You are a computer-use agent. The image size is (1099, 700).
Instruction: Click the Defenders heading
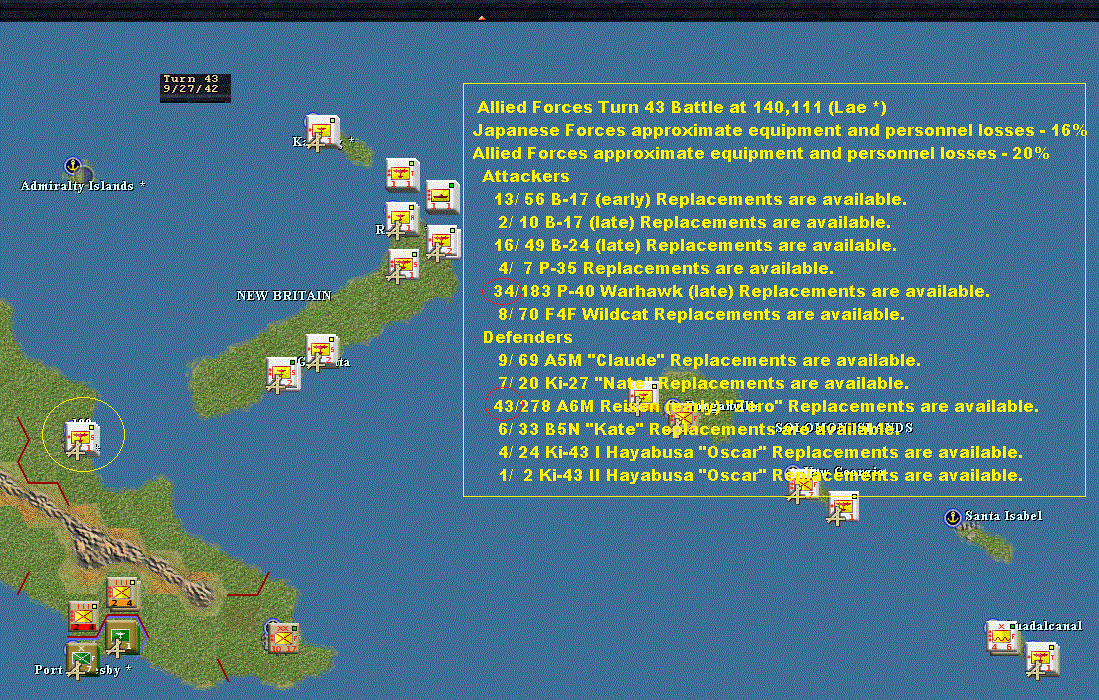tap(528, 338)
